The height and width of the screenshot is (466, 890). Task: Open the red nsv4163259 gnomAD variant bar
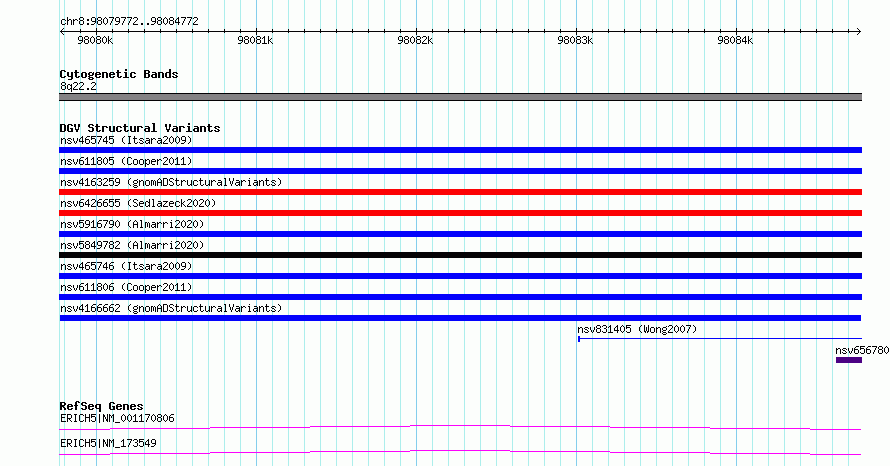pos(460,192)
